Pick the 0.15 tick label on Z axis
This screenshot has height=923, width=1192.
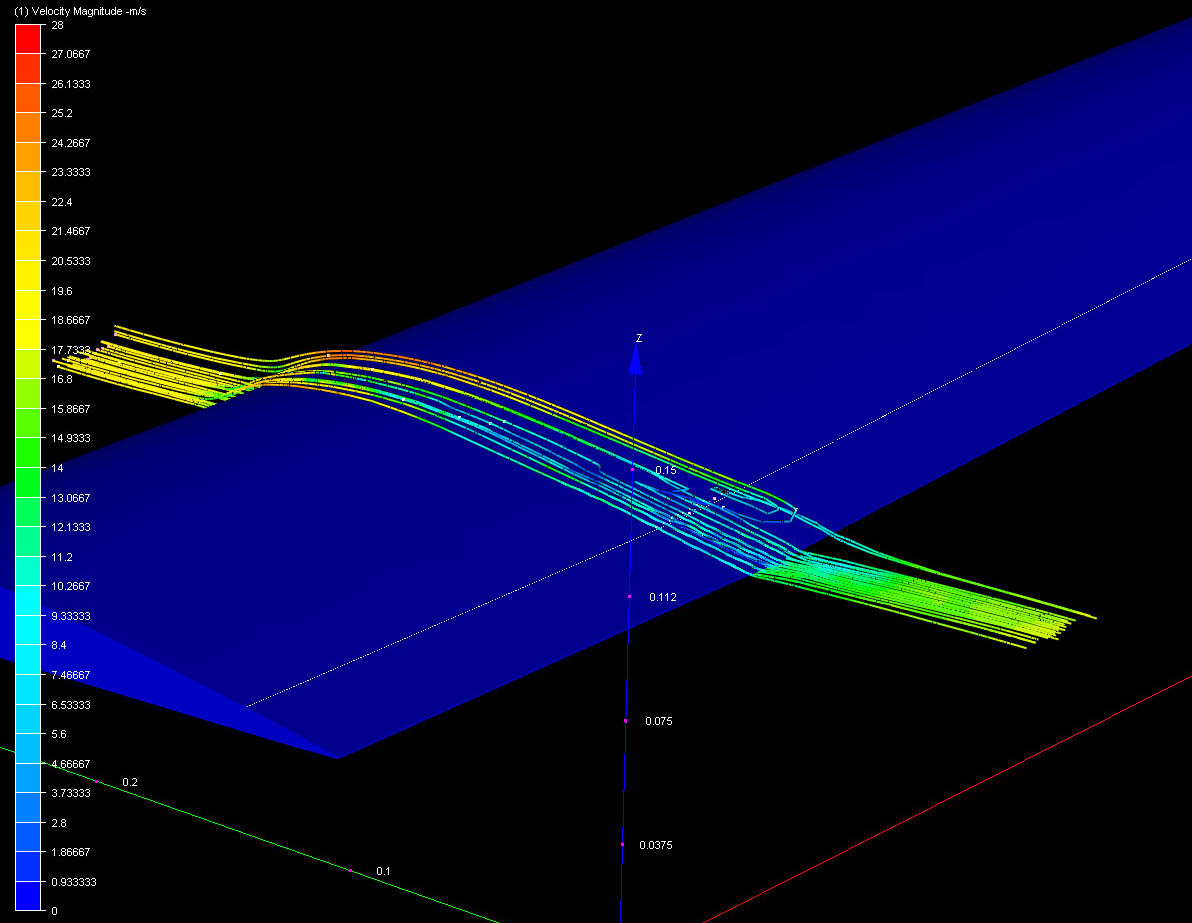coord(666,470)
